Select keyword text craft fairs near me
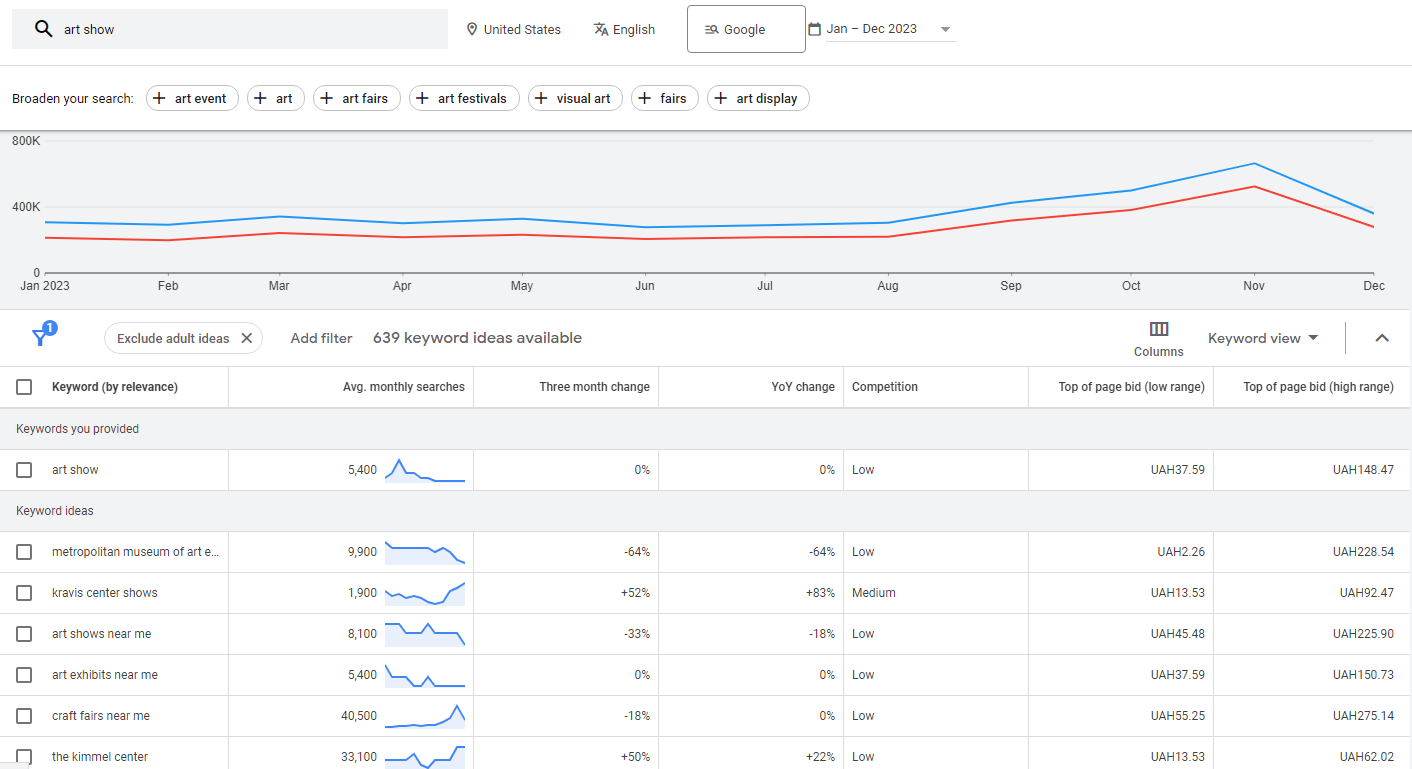 pyautogui.click(x=101, y=716)
